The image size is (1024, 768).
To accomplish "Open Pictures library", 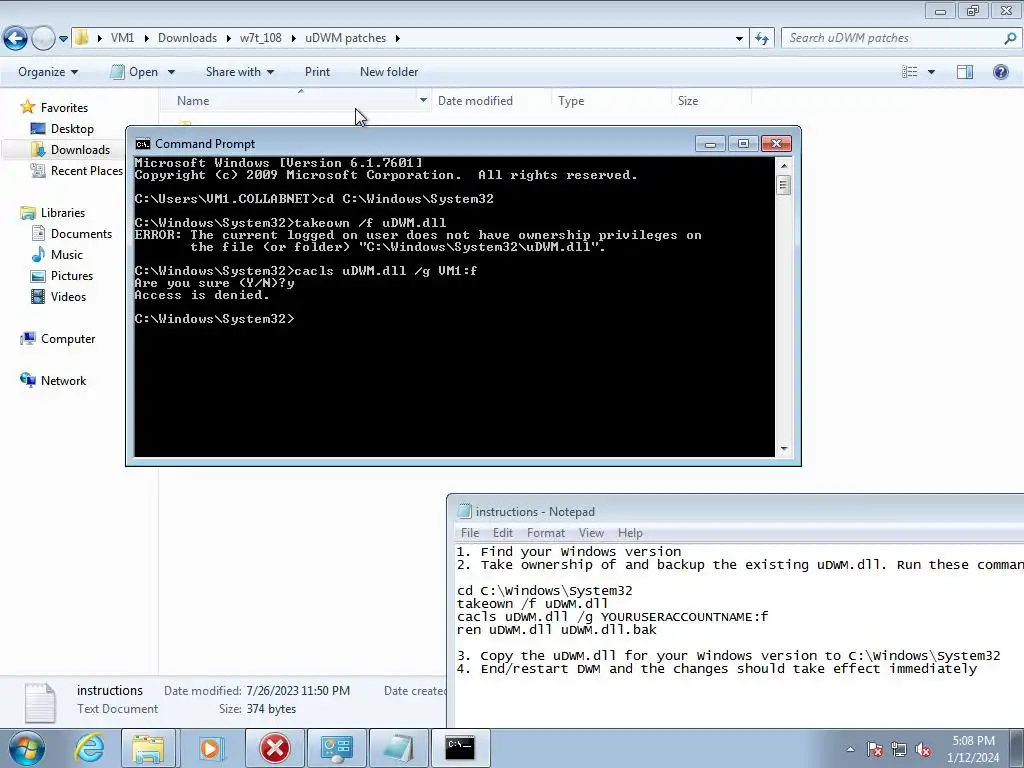I will 72,276.
